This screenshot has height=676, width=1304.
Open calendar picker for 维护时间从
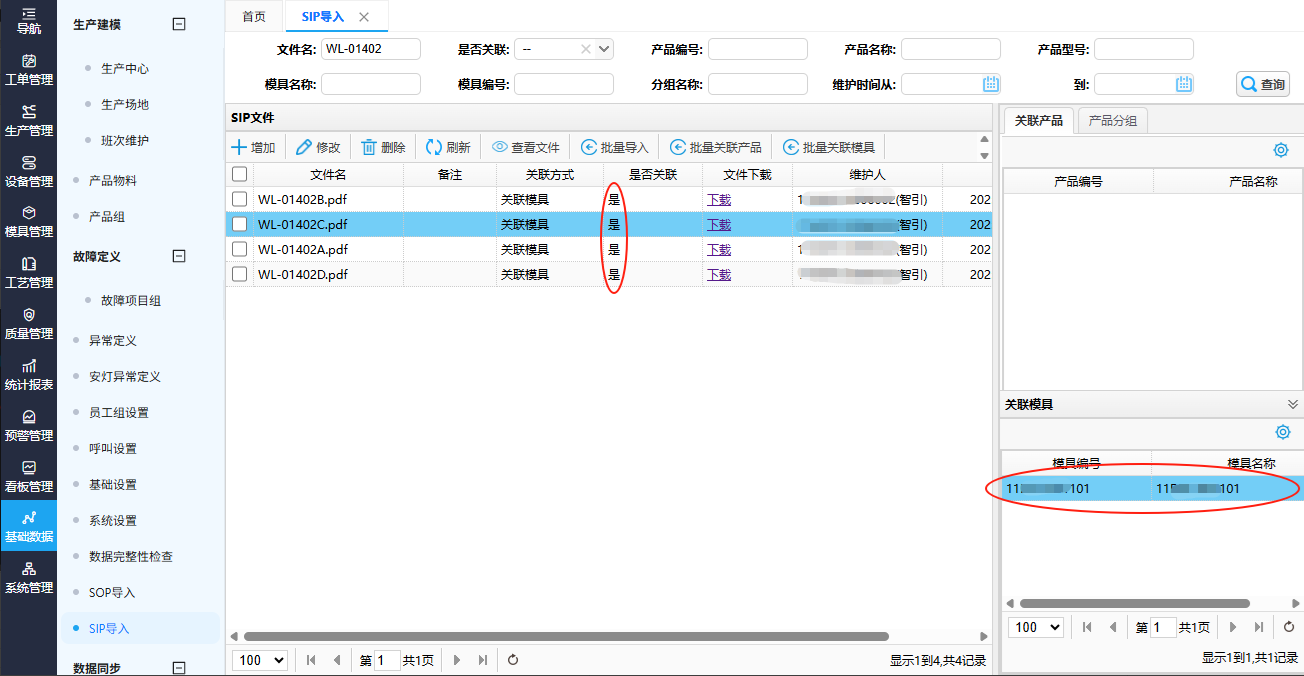click(x=991, y=84)
